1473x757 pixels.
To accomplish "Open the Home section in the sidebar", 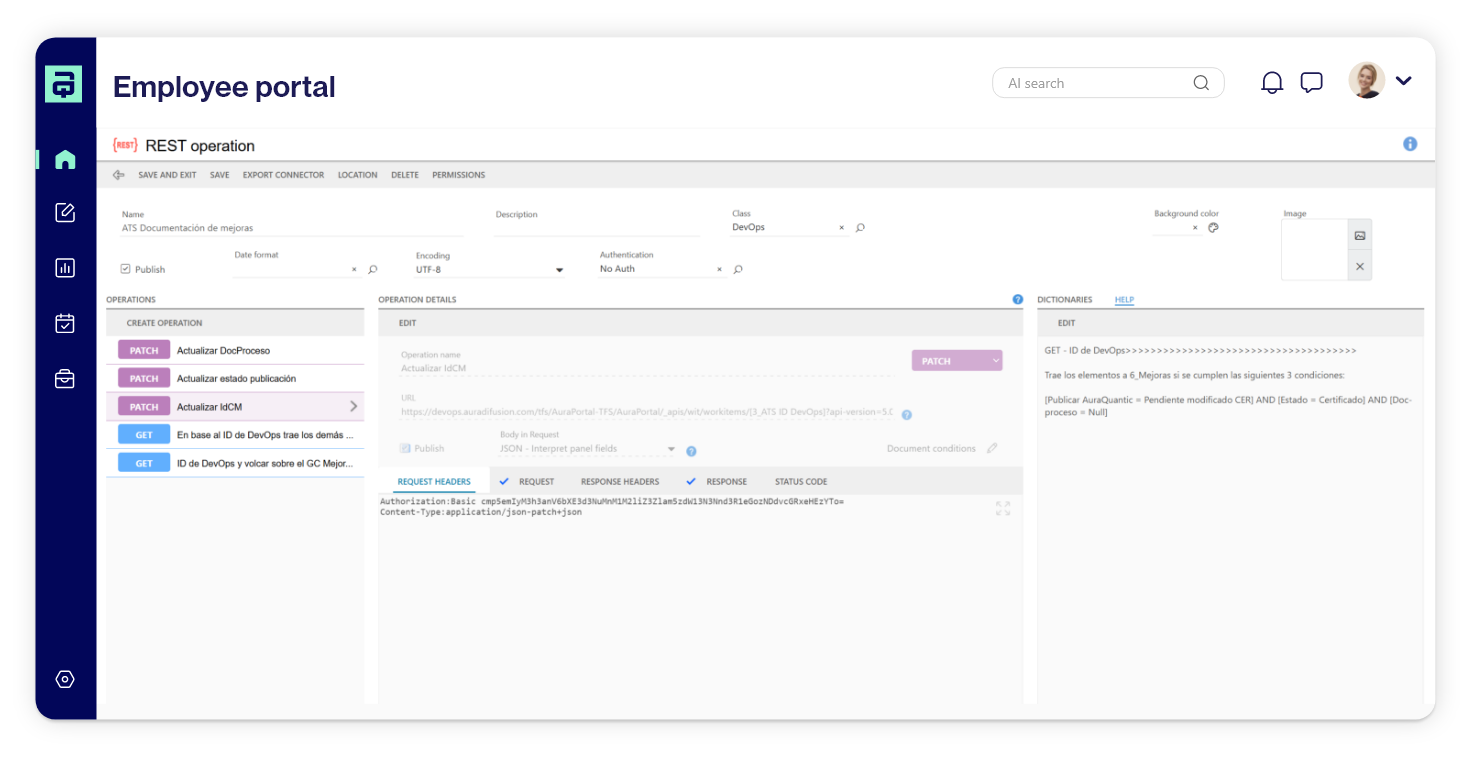I will [64, 159].
